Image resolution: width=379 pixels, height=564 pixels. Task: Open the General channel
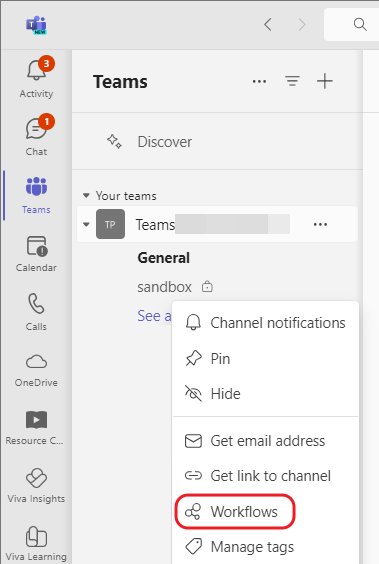pyautogui.click(x=164, y=258)
